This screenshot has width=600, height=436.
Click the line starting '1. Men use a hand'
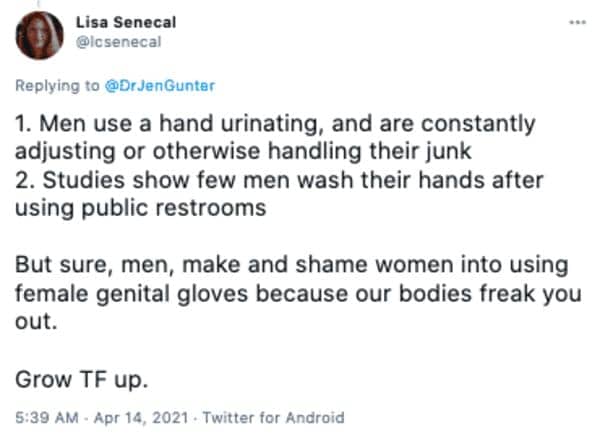[x=275, y=124]
